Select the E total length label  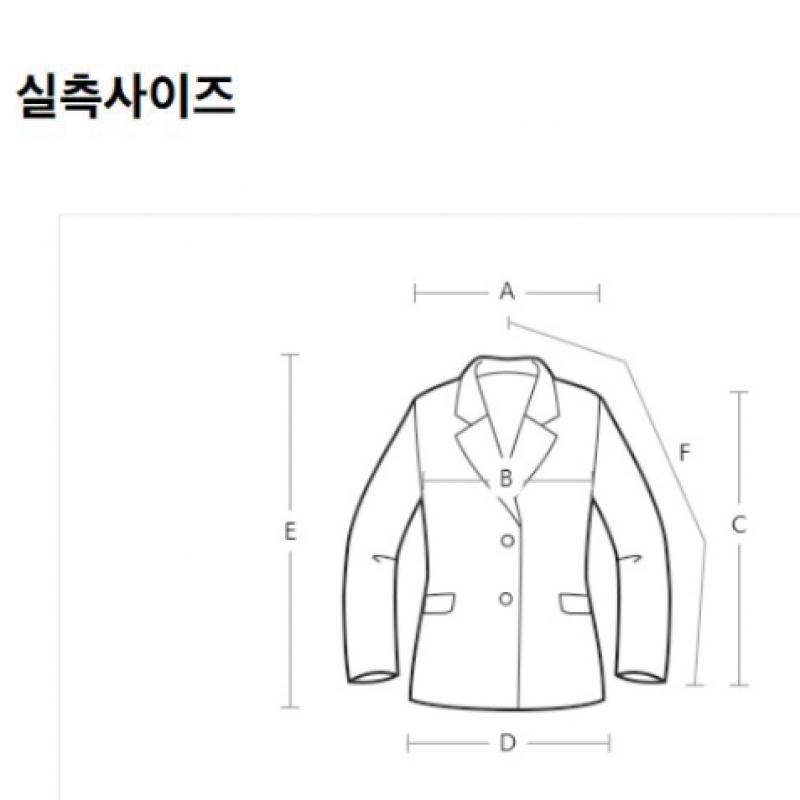pos(290,532)
